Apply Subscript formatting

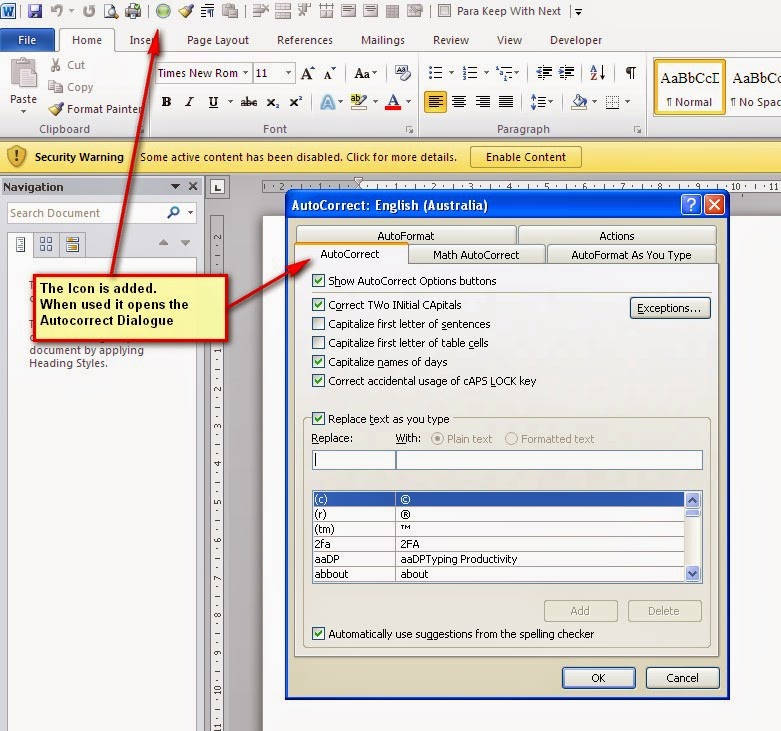pos(272,102)
